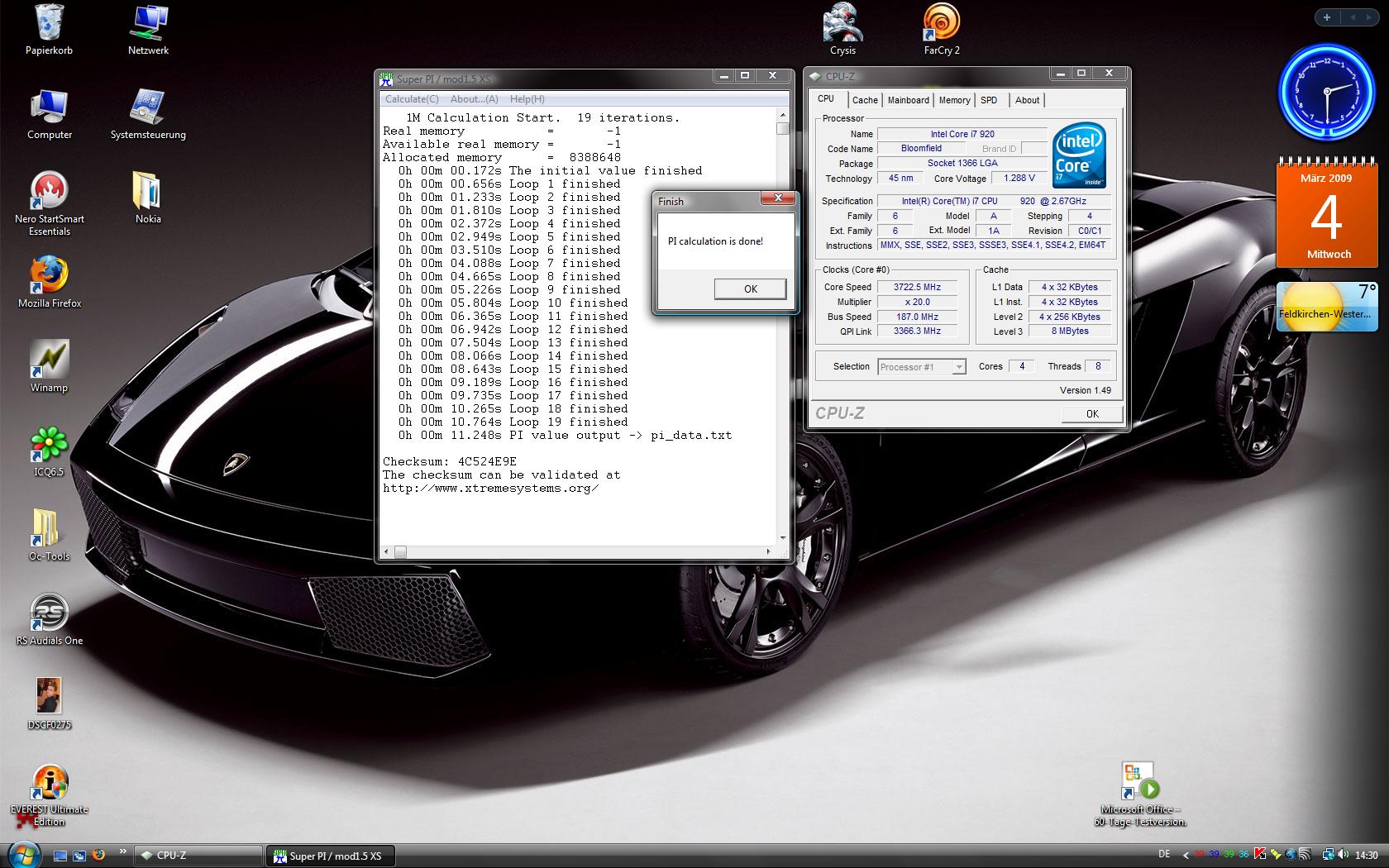Screen dimensions: 1389x868
Task: Expand the Processor #1 selection dropdown
Action: (x=958, y=367)
